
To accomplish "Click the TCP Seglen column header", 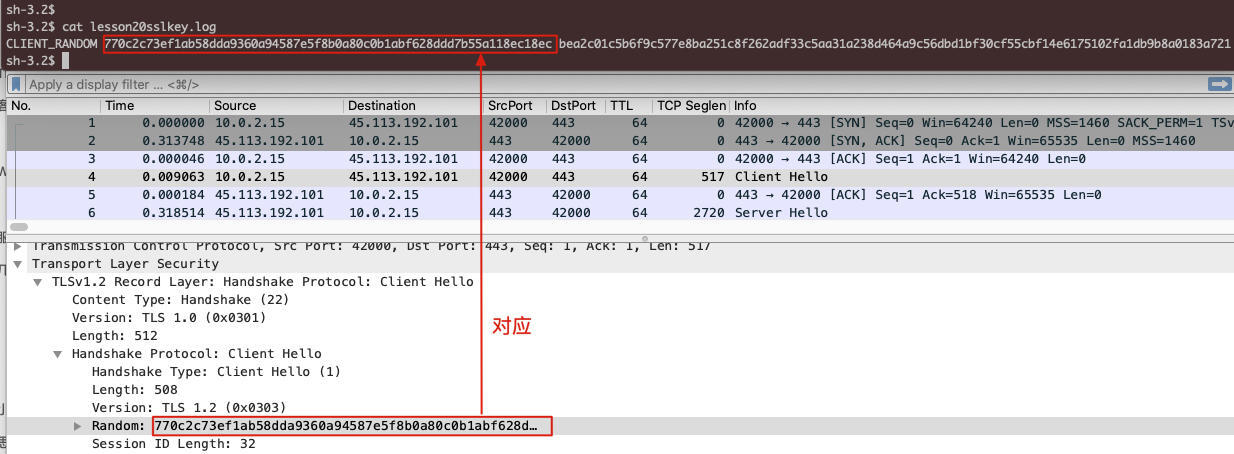I will (690, 105).
